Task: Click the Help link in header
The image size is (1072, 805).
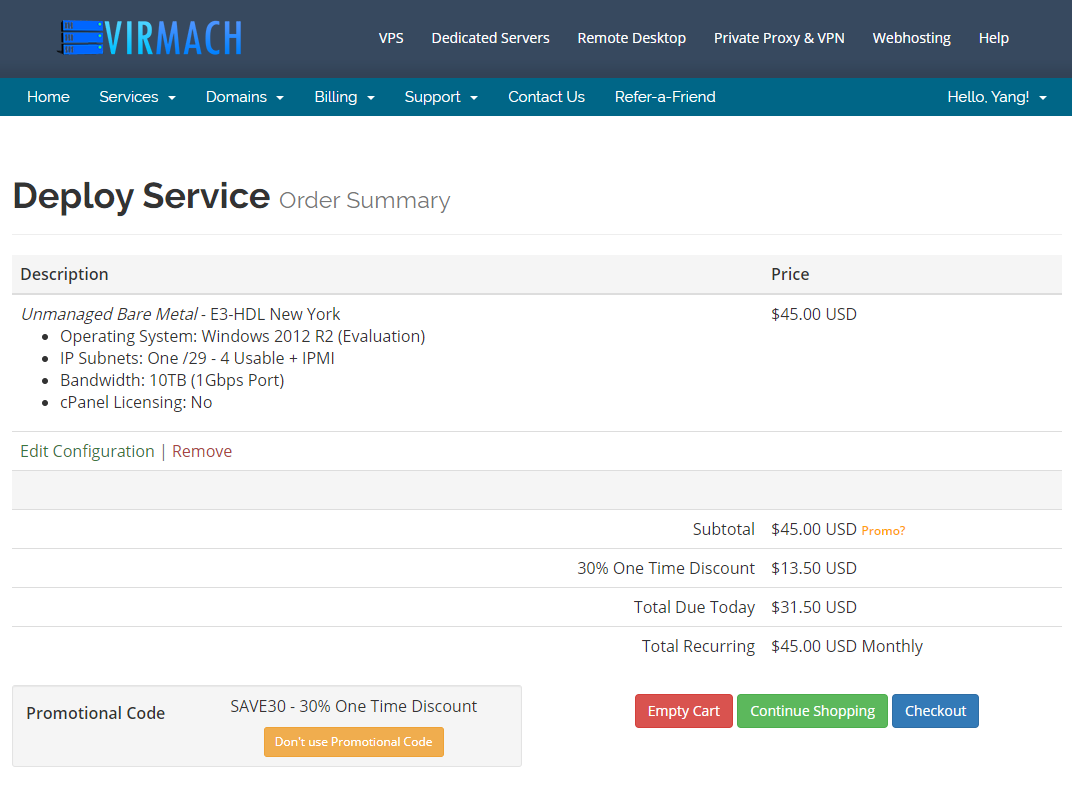Action: tap(993, 38)
